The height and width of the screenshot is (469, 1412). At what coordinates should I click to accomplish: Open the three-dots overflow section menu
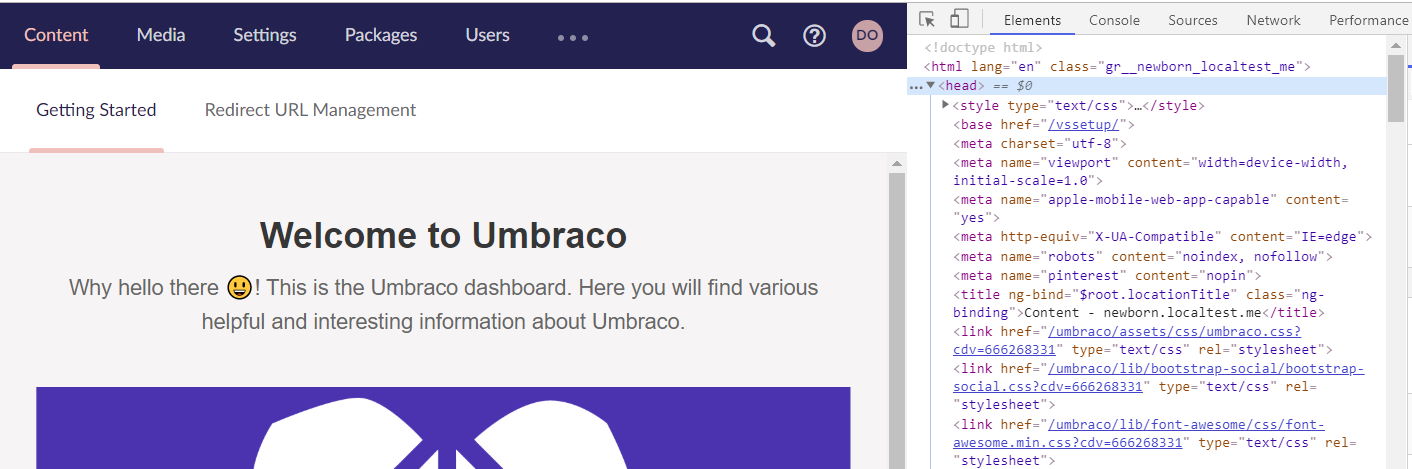click(x=573, y=38)
